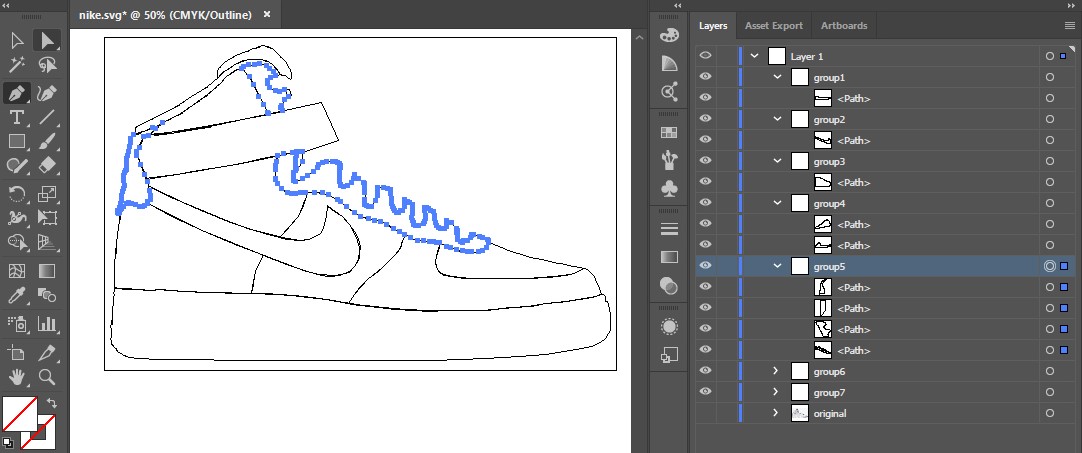
Task: Hide Layer 1 with eye icon
Action: click(705, 56)
